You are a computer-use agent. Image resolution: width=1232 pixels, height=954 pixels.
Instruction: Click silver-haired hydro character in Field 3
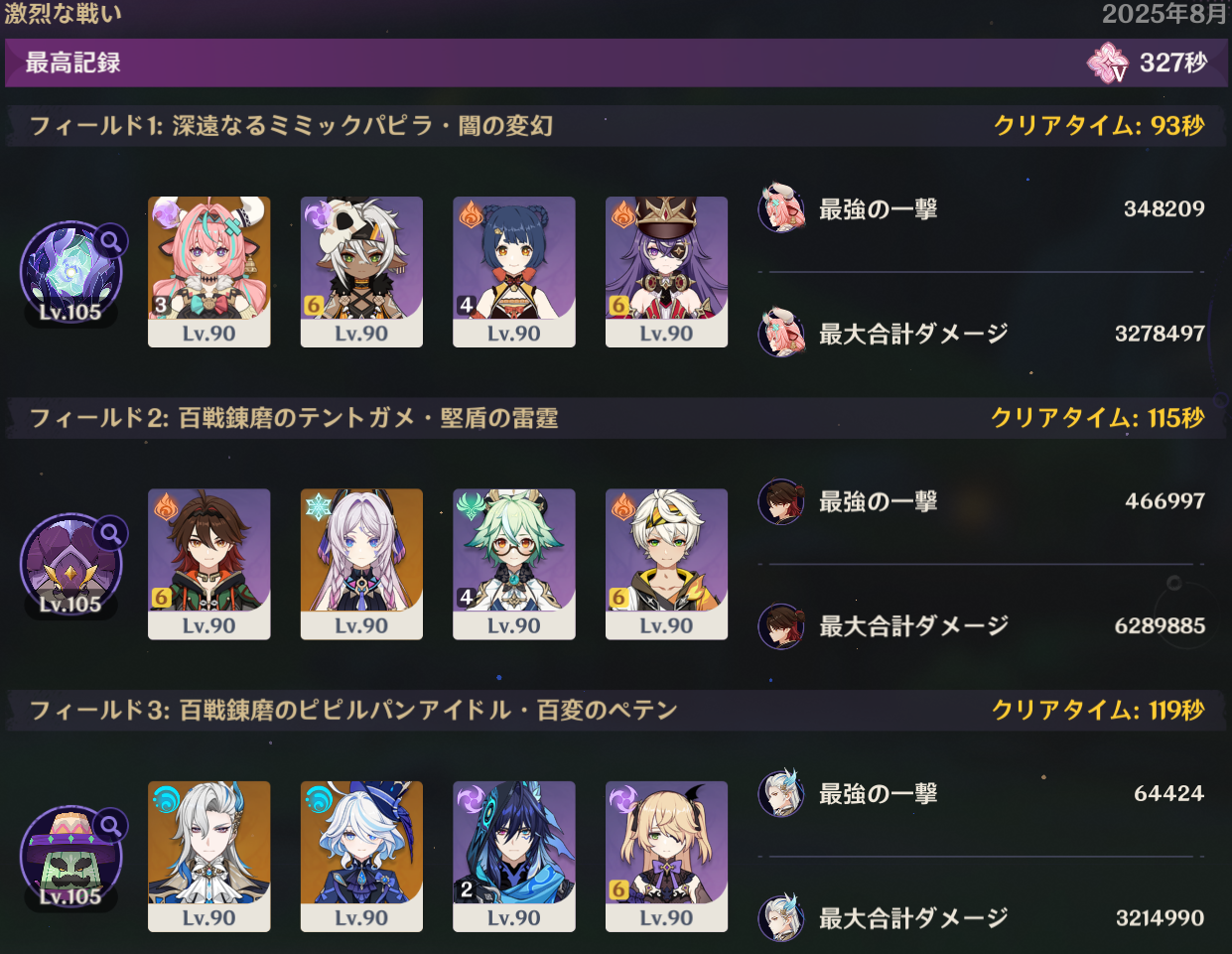209,856
